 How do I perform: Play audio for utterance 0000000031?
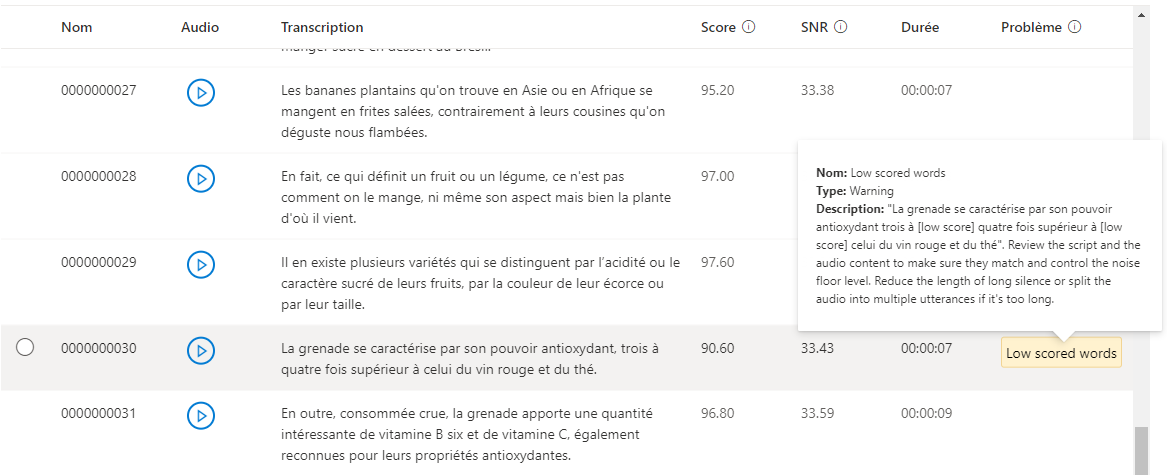coord(201,415)
